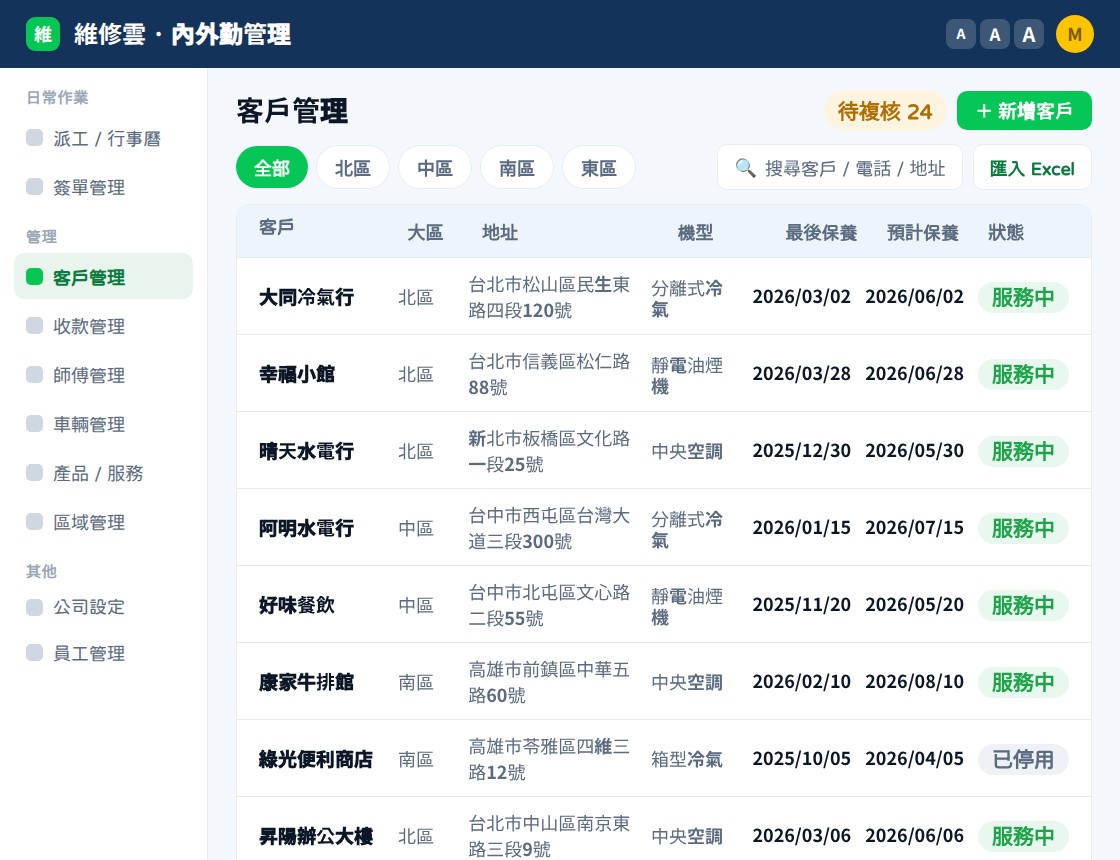This screenshot has width=1120, height=860.
Task: Click 箱型冷氣 model in 綠光便利商店 row
Action: pyautogui.click(x=686, y=759)
